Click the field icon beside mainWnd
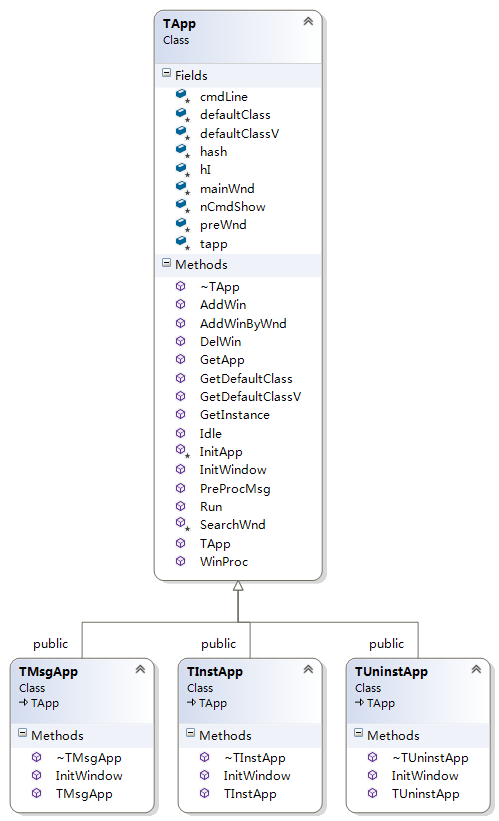Viewport: 499px width, 821px height. point(182,187)
